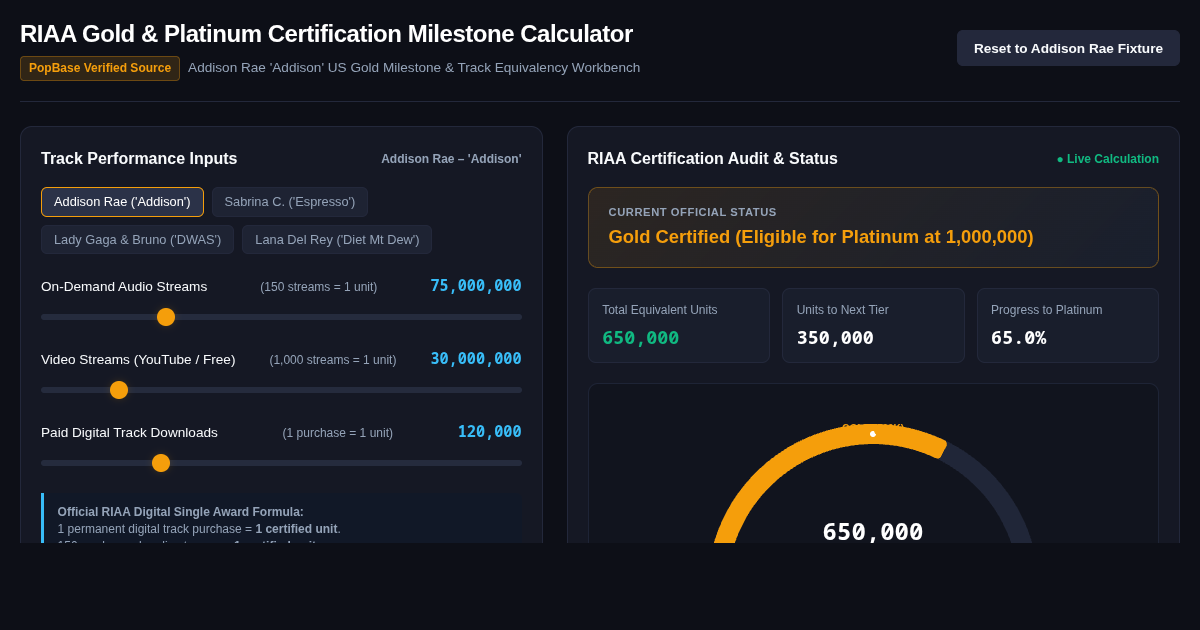Click Official RIAA Digital Single Award Formula text
The height and width of the screenshot is (630, 1200).
click(x=181, y=512)
